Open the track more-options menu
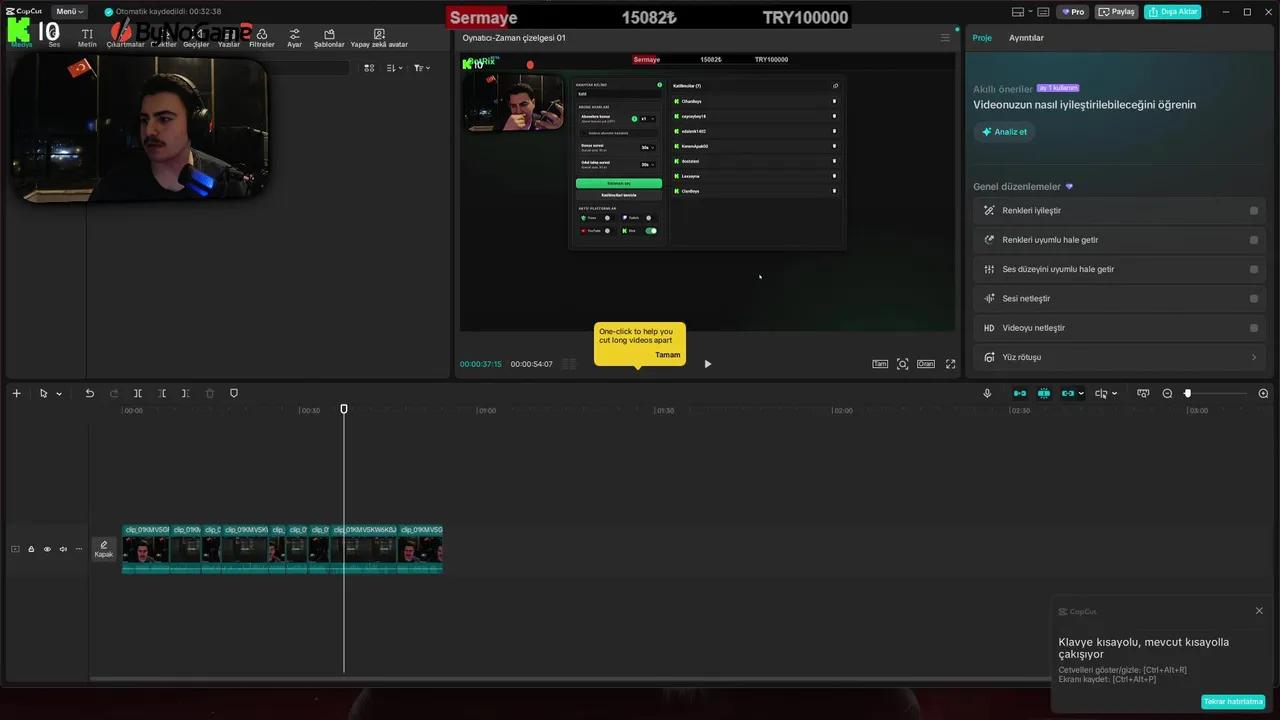Screen dimensions: 1280x720 (79, 549)
